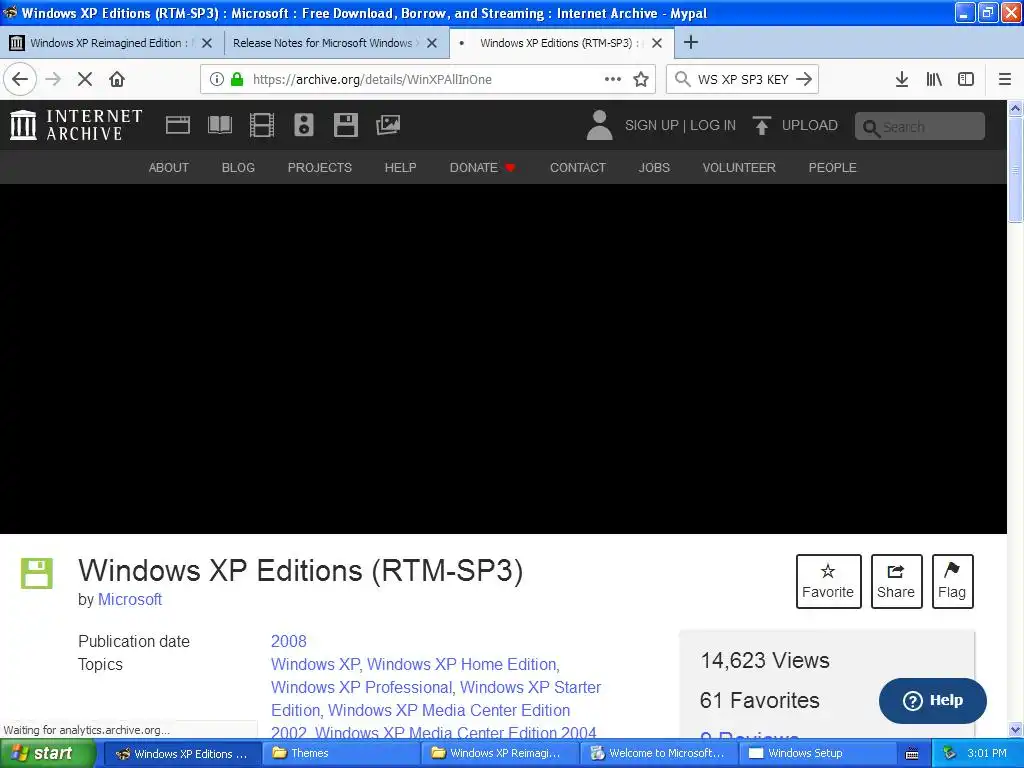Click the Flag button

(952, 581)
